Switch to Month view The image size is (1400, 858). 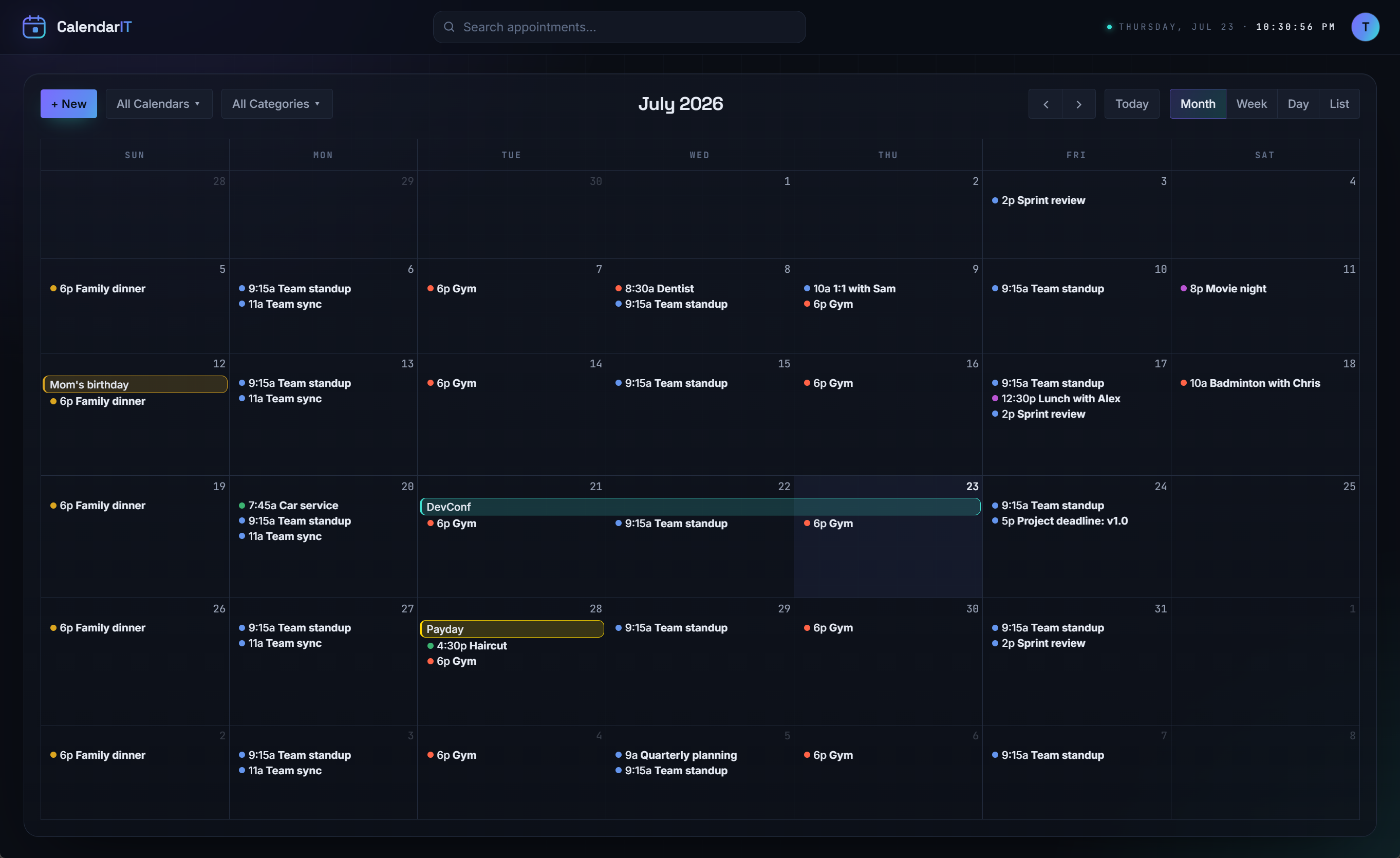1198,104
